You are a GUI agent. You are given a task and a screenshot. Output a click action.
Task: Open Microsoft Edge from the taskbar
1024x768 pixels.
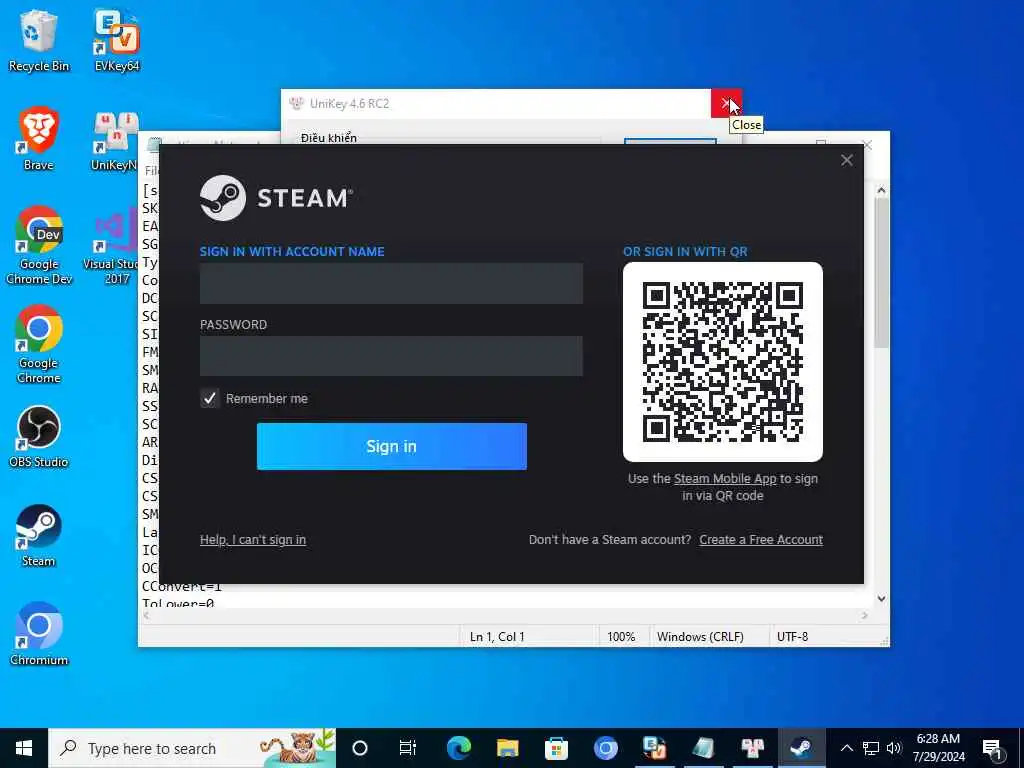[458, 748]
